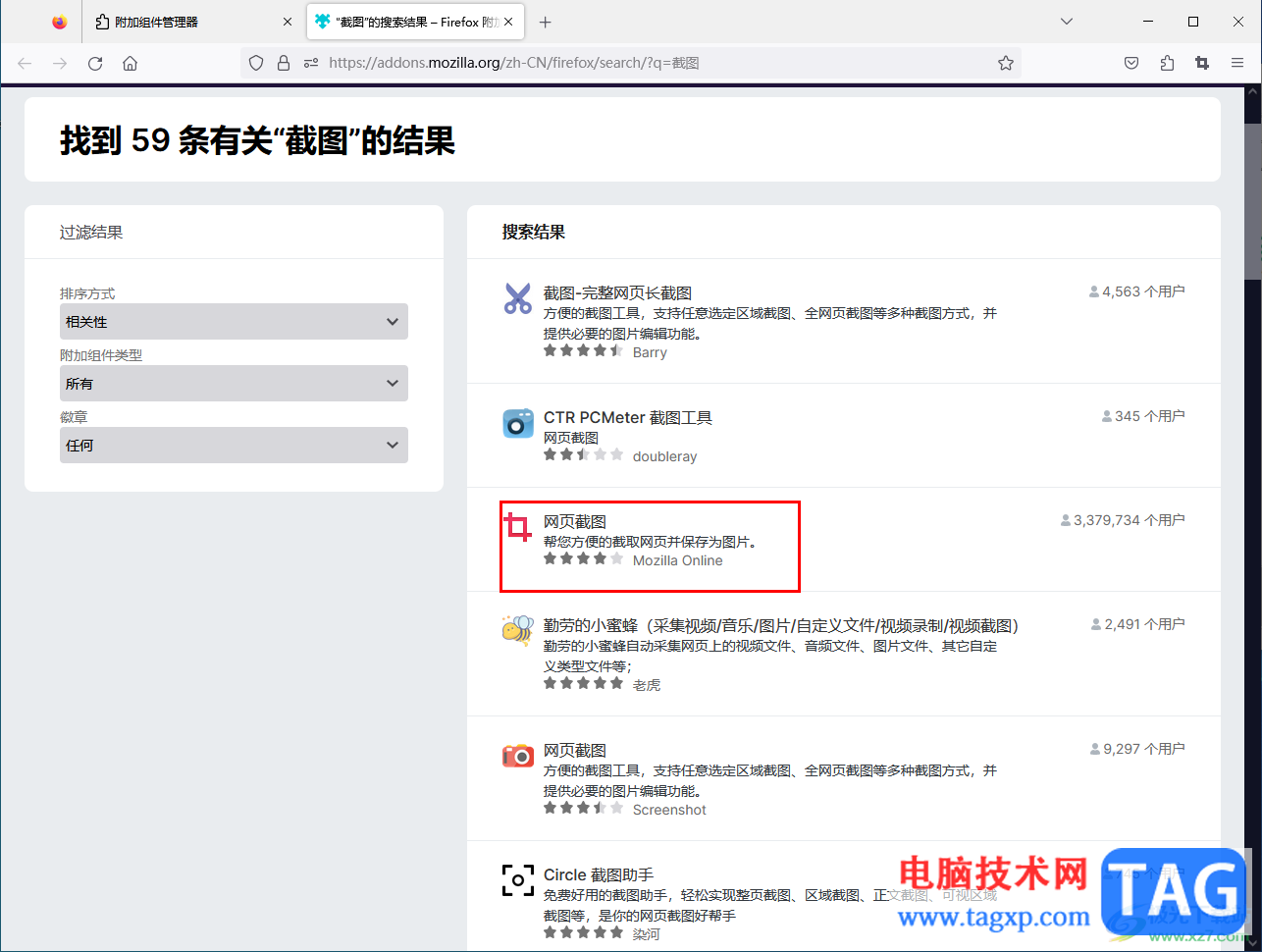
Task: Click the Firefox View icon in tab bar
Action: (x=60, y=22)
